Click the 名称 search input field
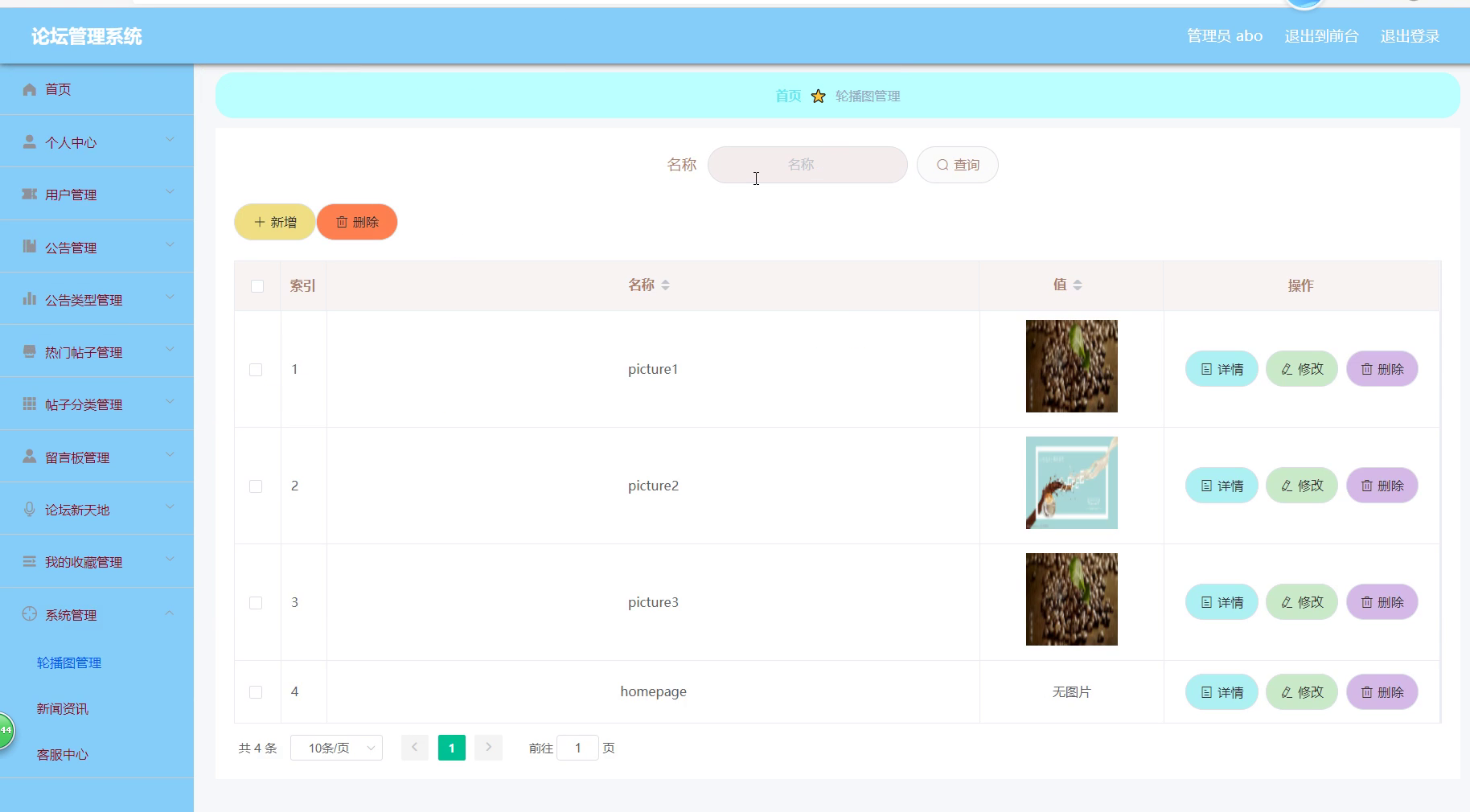Viewport: 1470px width, 812px height. pyautogui.click(x=807, y=165)
